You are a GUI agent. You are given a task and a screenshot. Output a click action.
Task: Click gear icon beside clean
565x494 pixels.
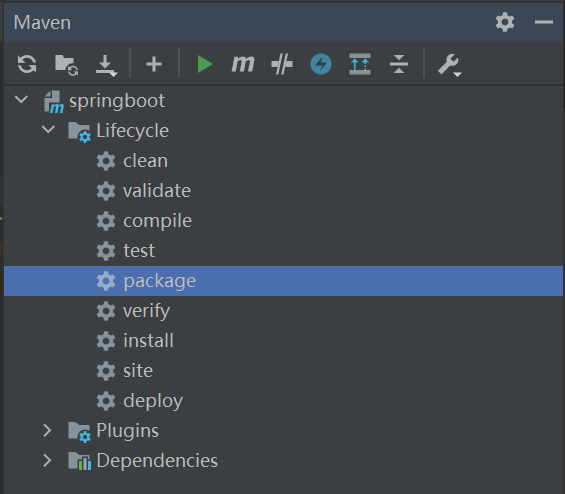click(106, 161)
